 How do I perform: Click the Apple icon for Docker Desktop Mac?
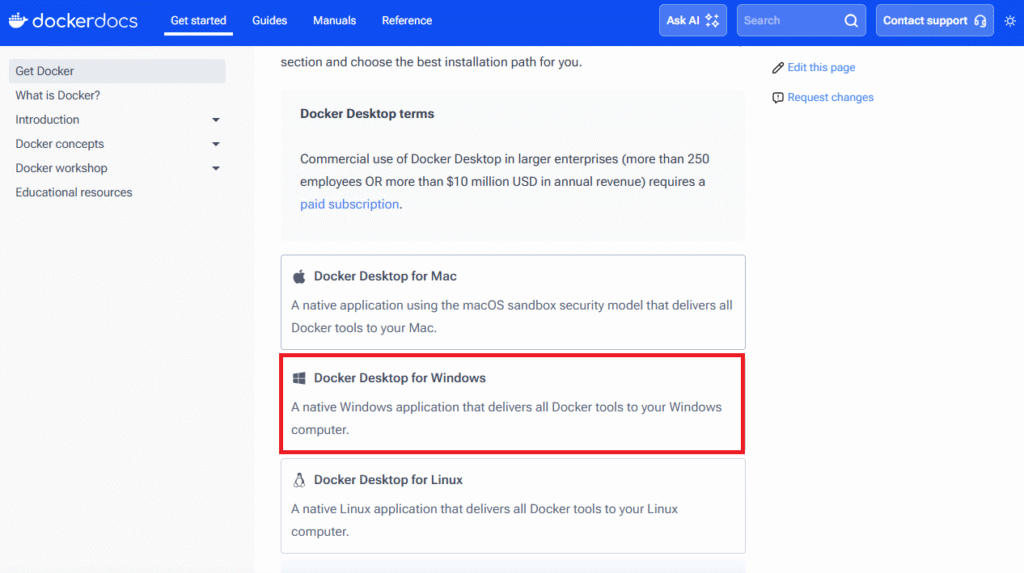[x=299, y=277]
